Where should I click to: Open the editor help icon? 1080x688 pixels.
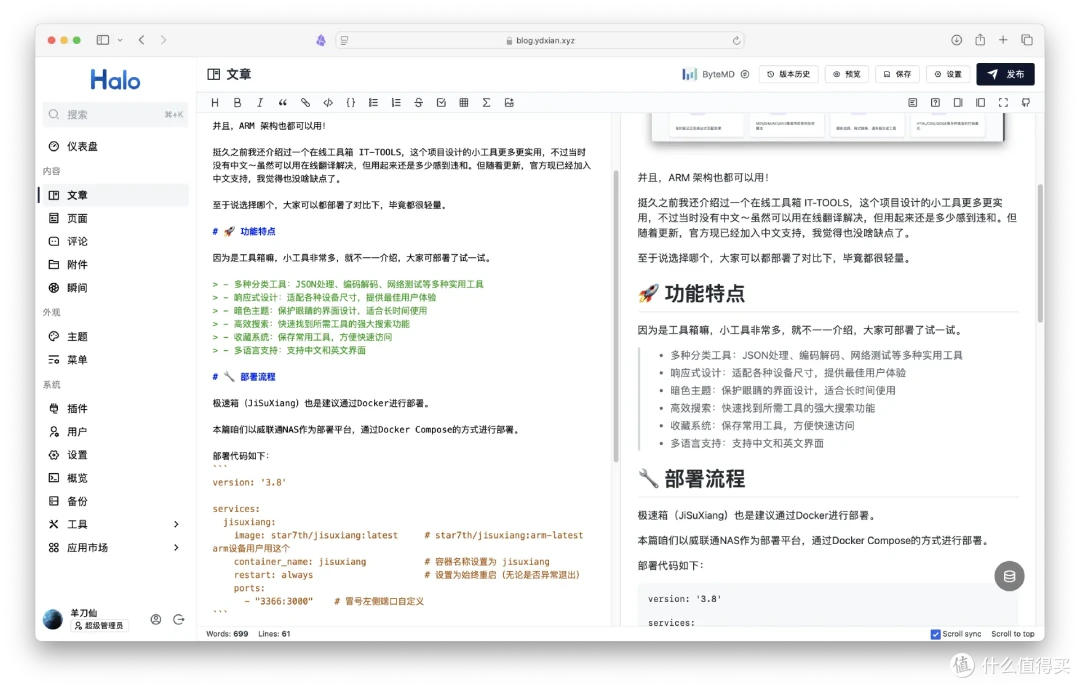click(x=935, y=103)
